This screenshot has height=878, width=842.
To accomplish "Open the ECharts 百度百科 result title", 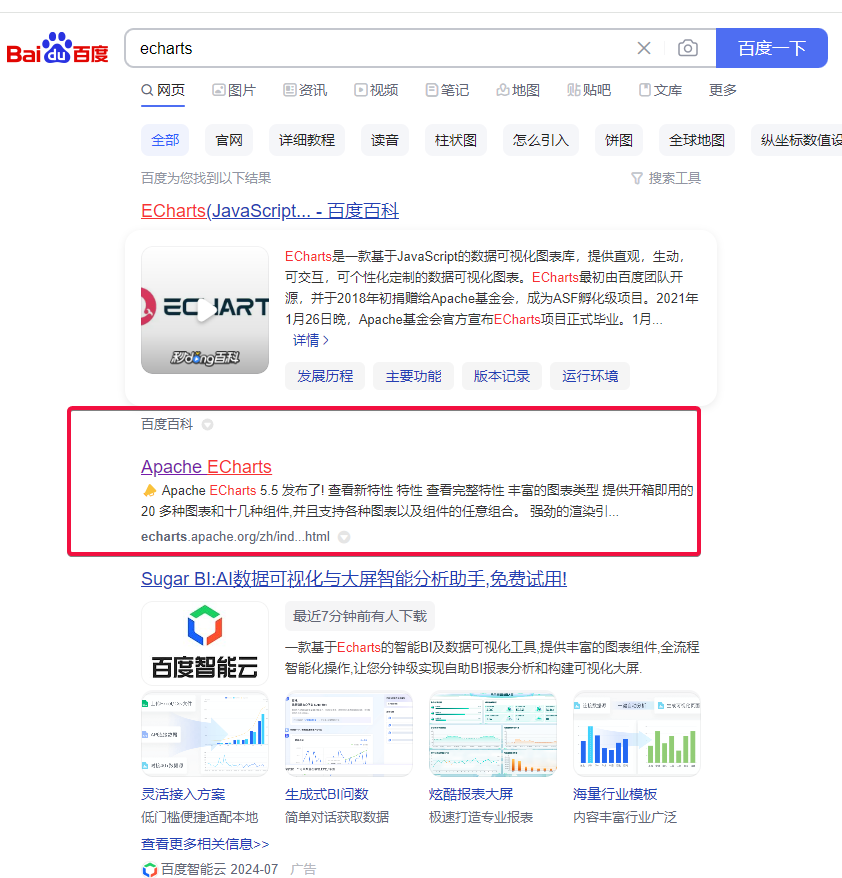I will (270, 211).
